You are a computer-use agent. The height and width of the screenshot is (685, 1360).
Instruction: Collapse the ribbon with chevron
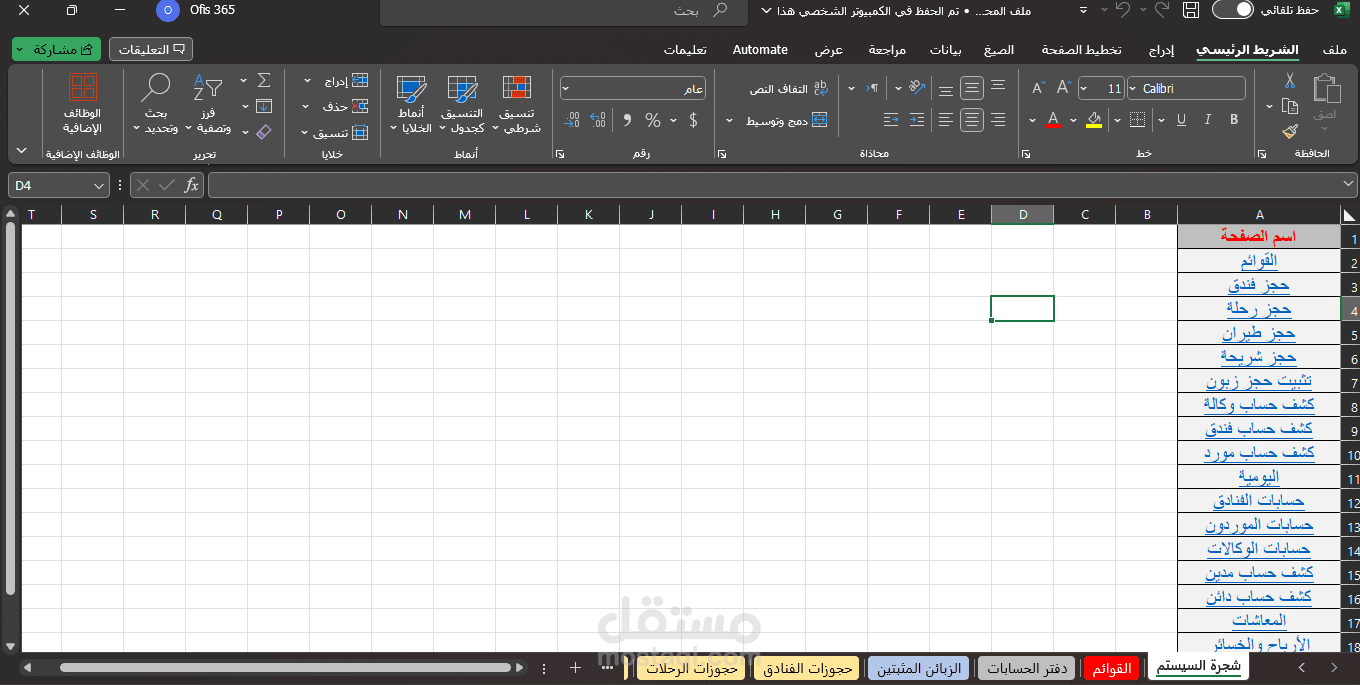click(x=22, y=151)
